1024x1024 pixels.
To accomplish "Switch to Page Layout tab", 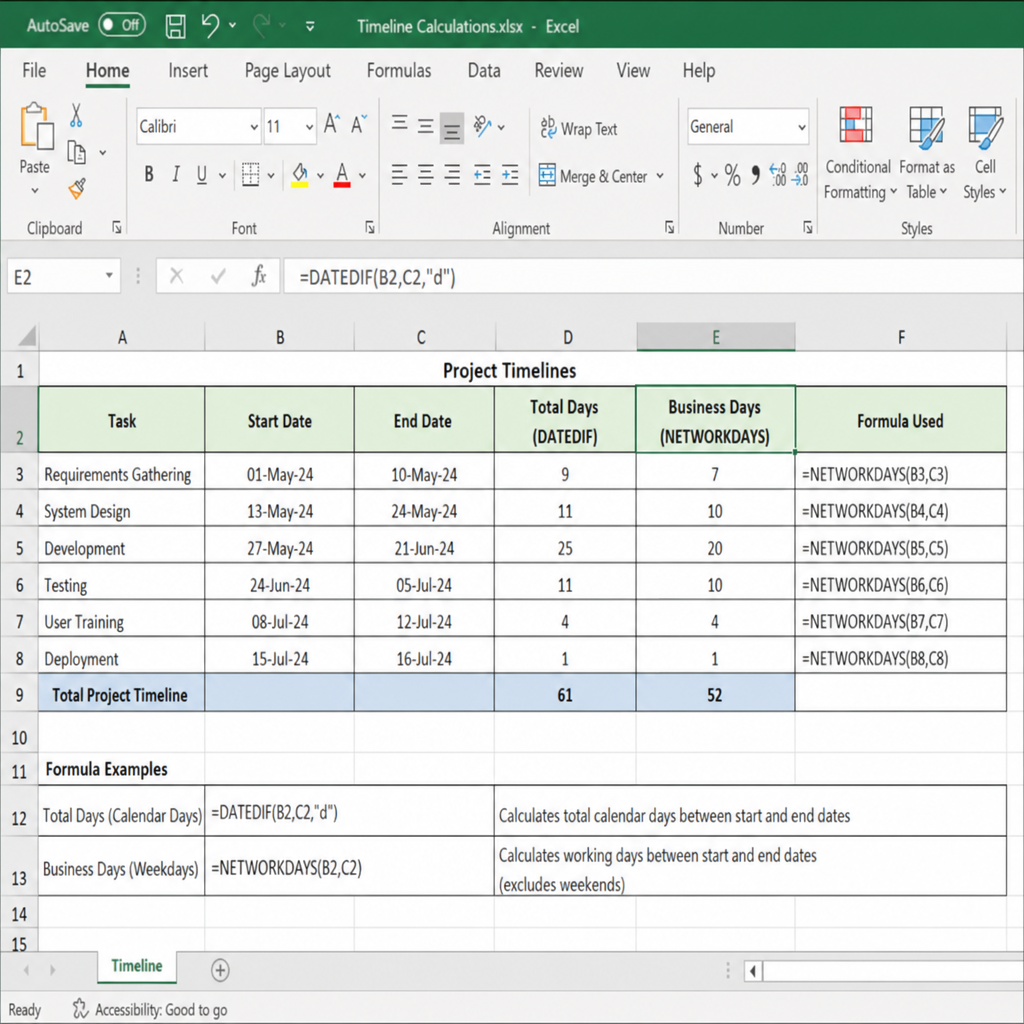I will click(x=287, y=71).
